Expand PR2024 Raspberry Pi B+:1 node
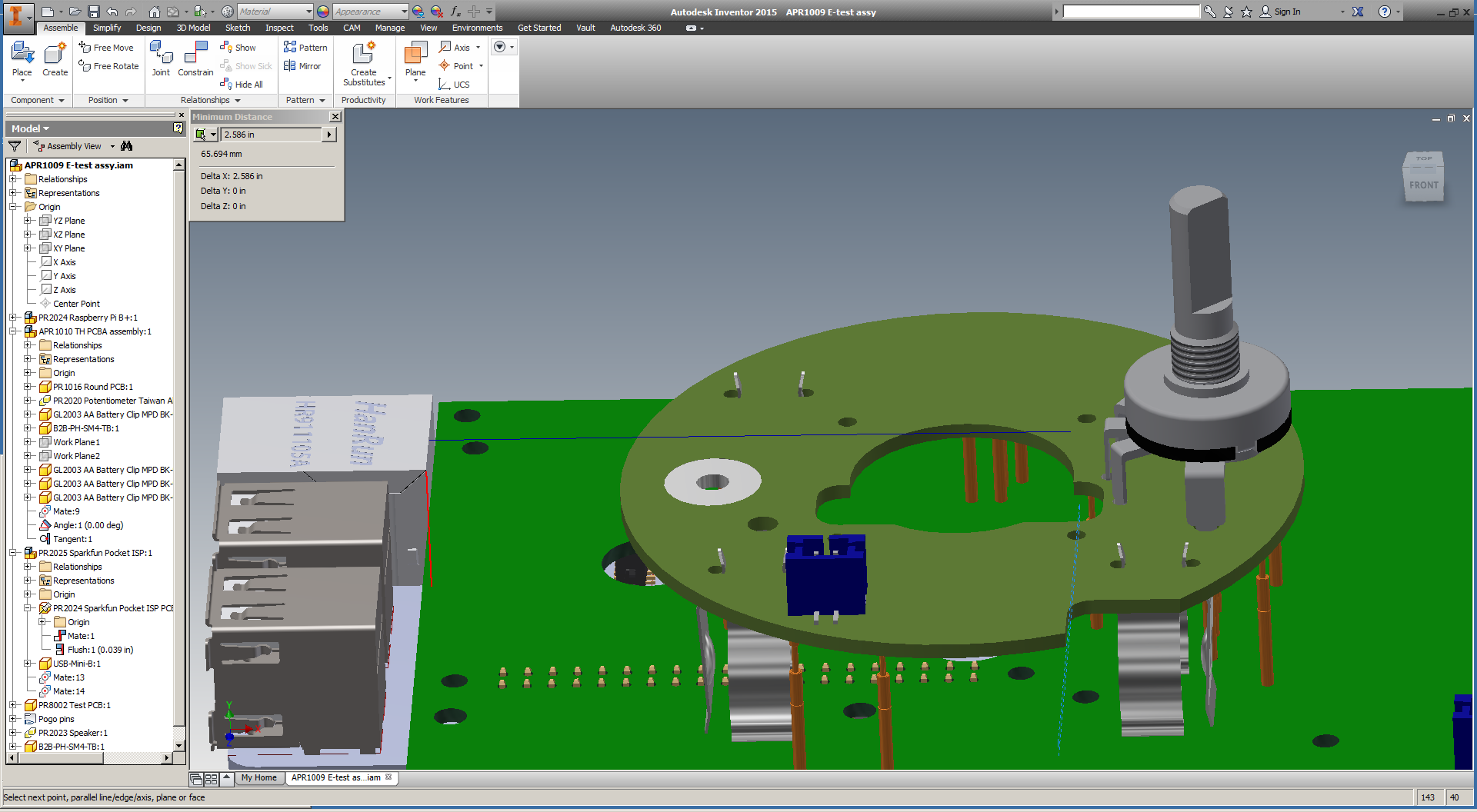Viewport: 1477px width, 812px height. pyautogui.click(x=13, y=318)
